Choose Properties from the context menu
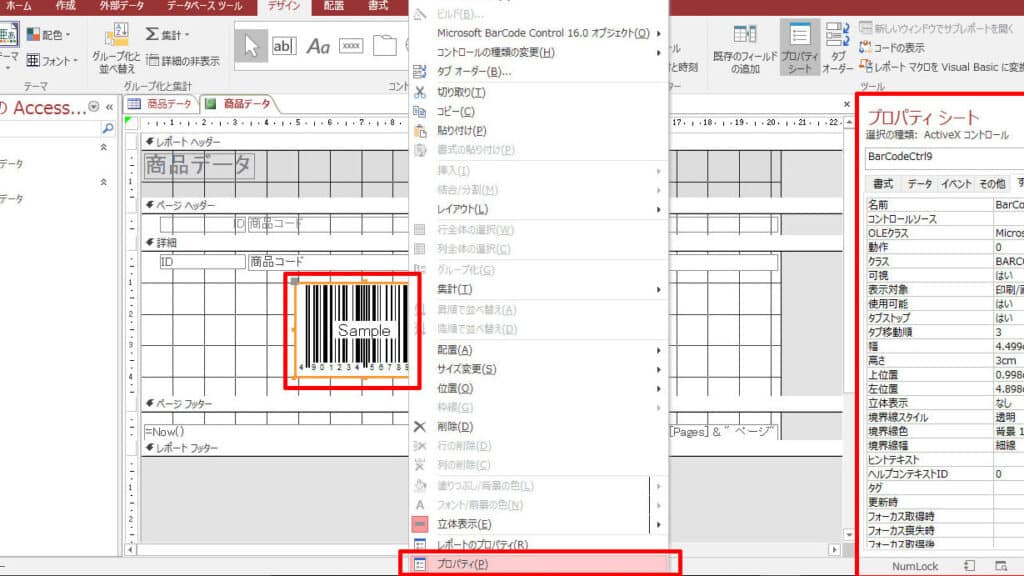 click(x=462, y=564)
